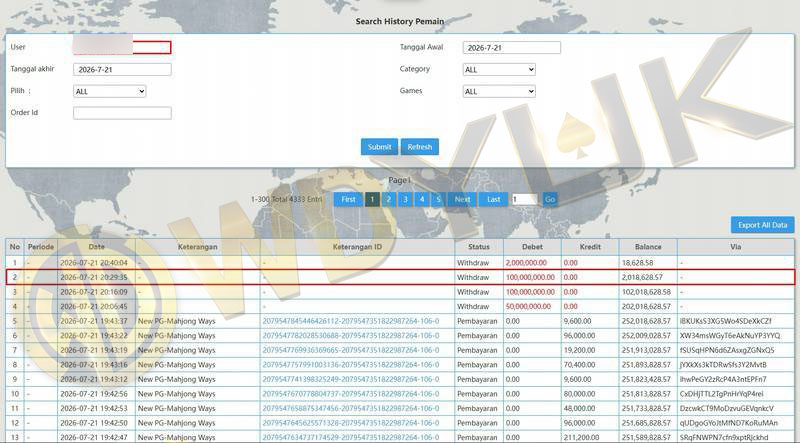
Task: Open Keterangan ID link in row 9
Action: pyautogui.click(x=351, y=379)
